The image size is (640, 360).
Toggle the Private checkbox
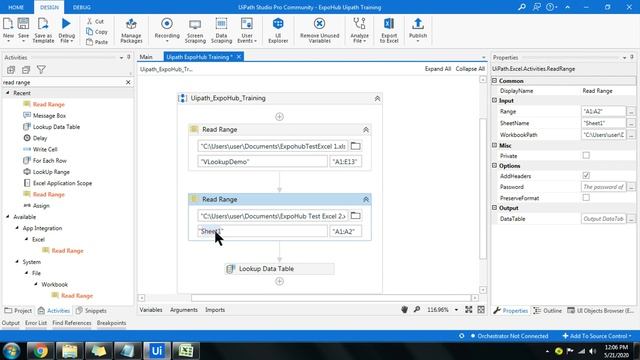(x=586, y=156)
